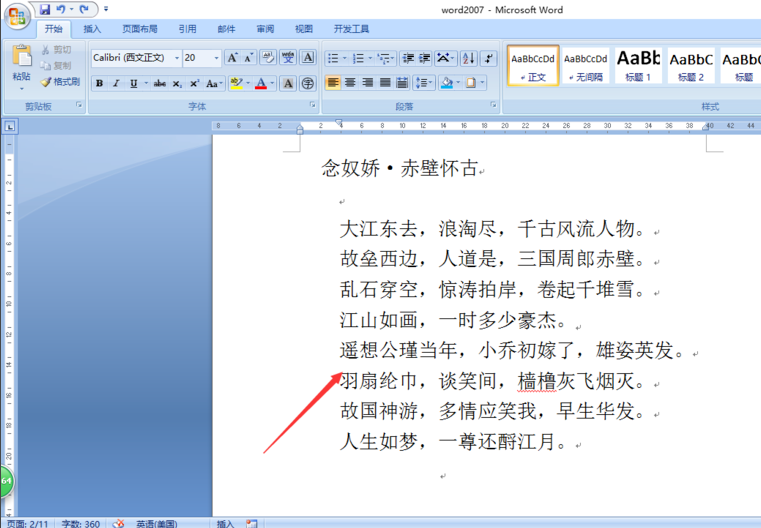Toggle show paragraph marks

pos(489,58)
